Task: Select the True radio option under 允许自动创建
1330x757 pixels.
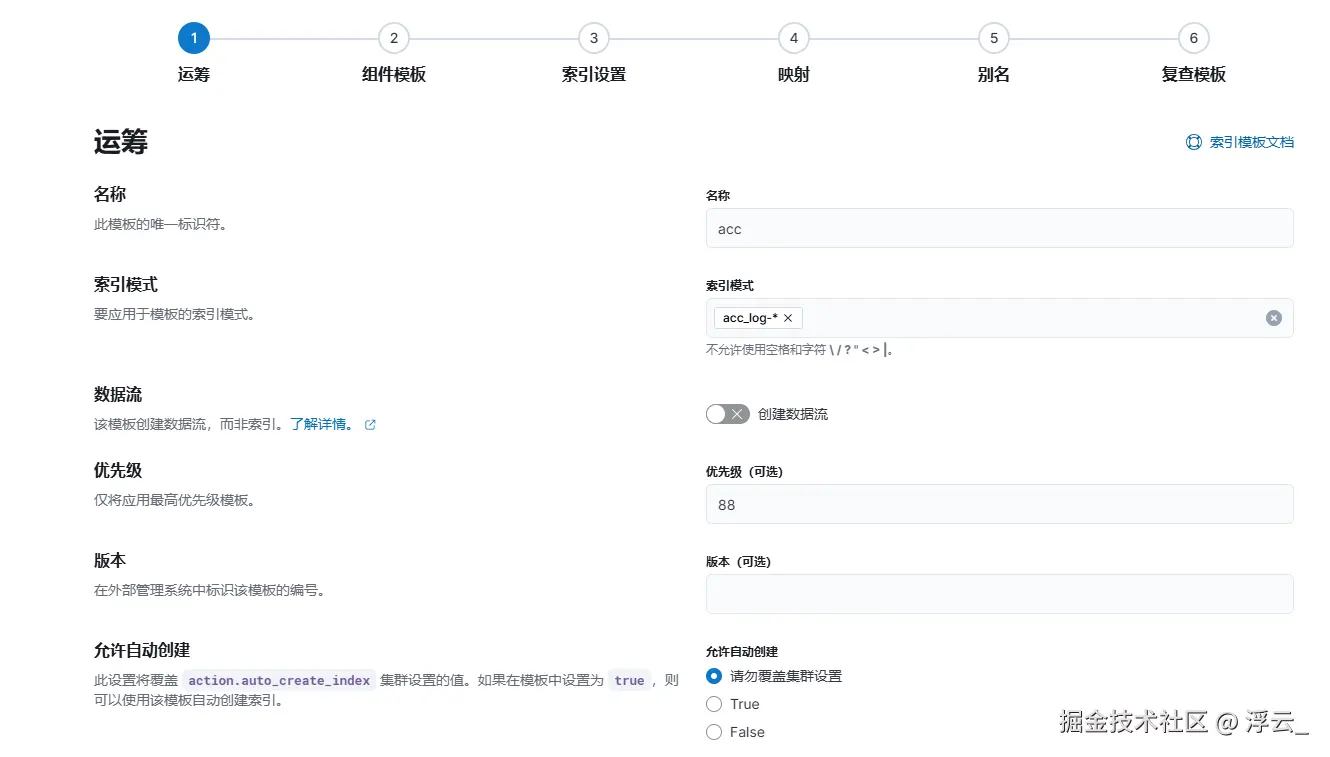Action: [x=714, y=704]
